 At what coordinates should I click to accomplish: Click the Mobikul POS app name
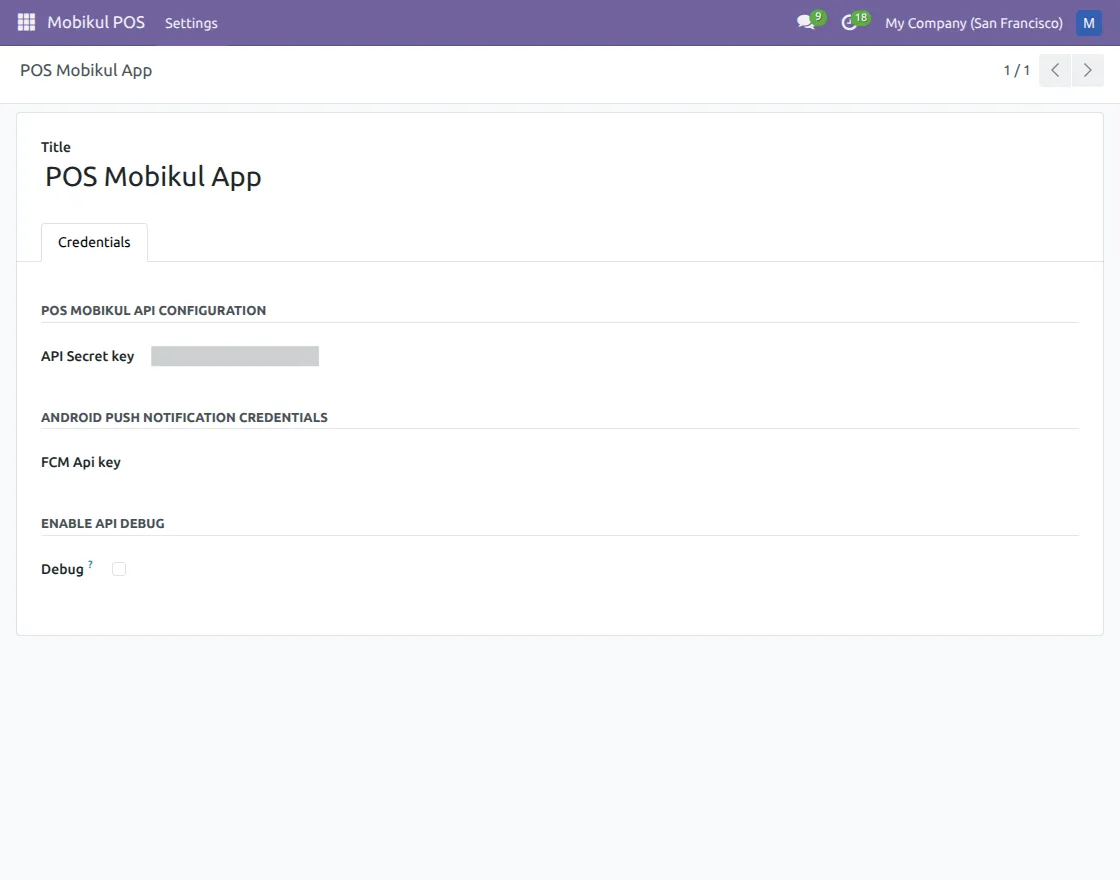point(96,22)
